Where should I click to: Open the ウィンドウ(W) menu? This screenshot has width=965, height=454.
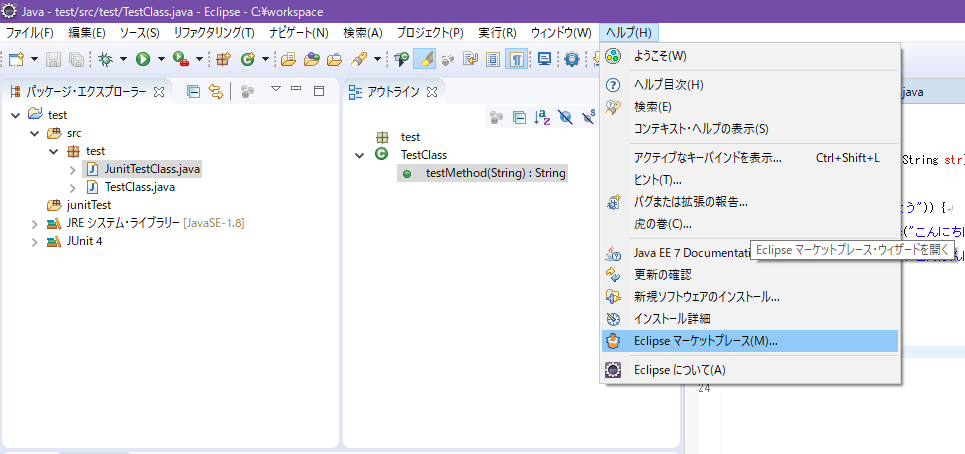561,33
